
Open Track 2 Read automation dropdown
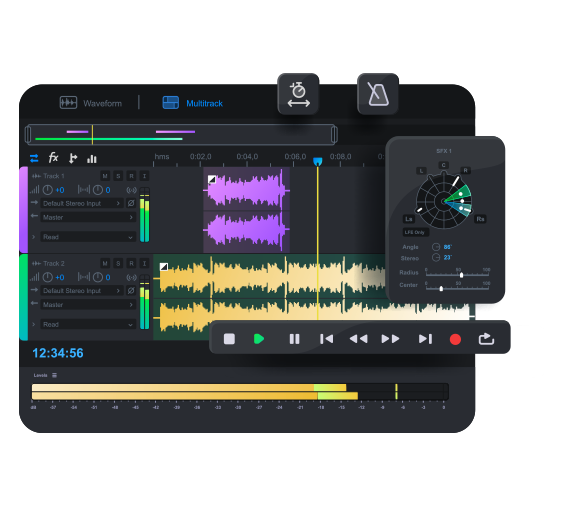click(x=88, y=324)
